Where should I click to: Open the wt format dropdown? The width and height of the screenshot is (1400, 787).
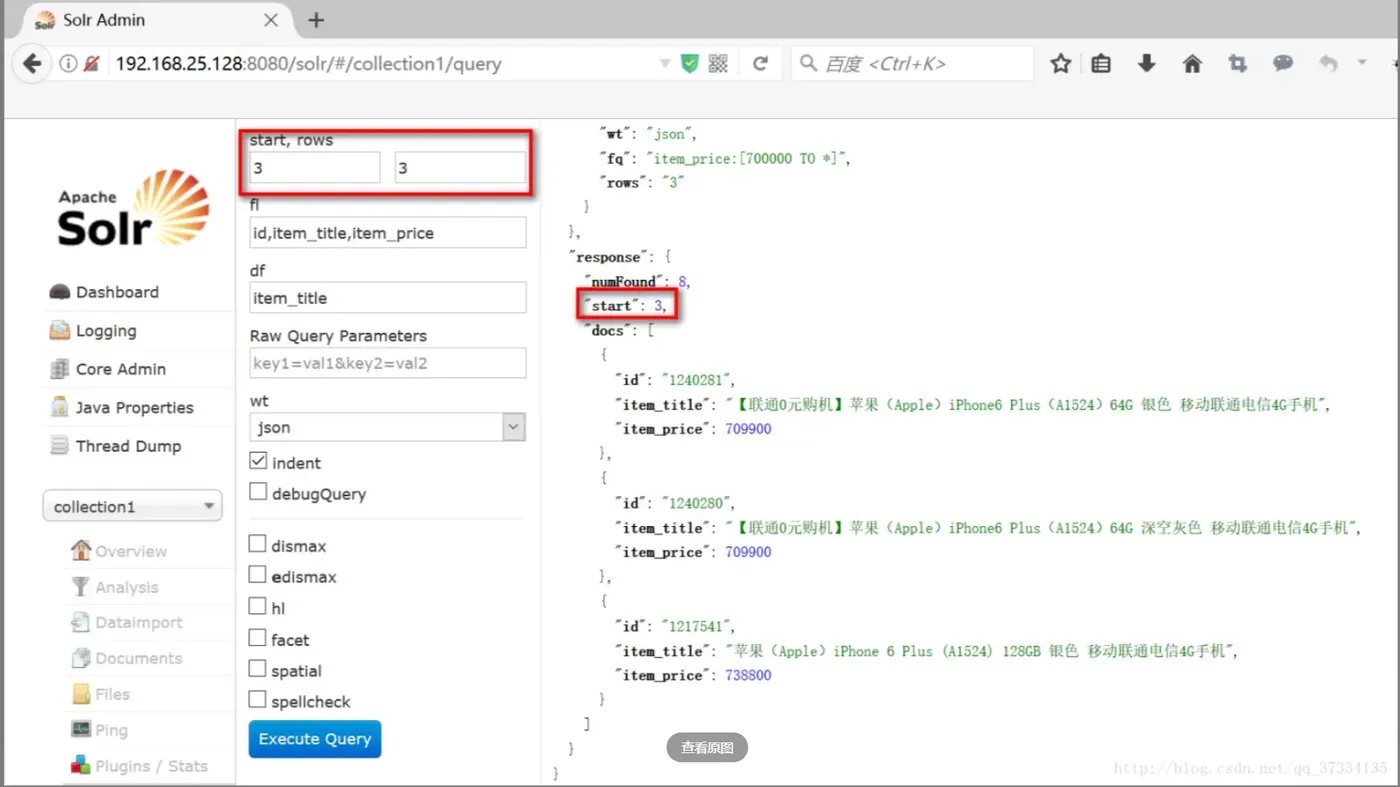click(388, 427)
